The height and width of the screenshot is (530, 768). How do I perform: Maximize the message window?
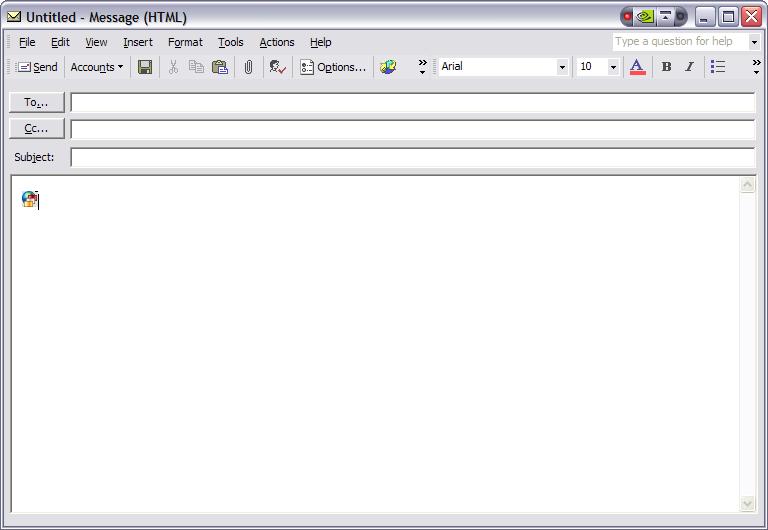click(x=728, y=17)
